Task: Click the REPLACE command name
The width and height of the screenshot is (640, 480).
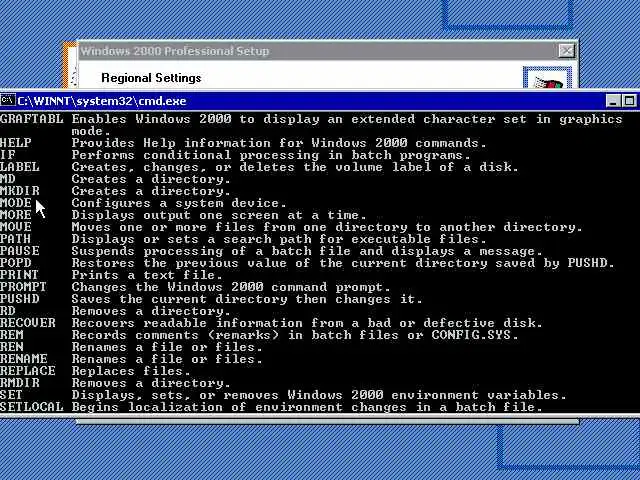Action: pos(28,371)
